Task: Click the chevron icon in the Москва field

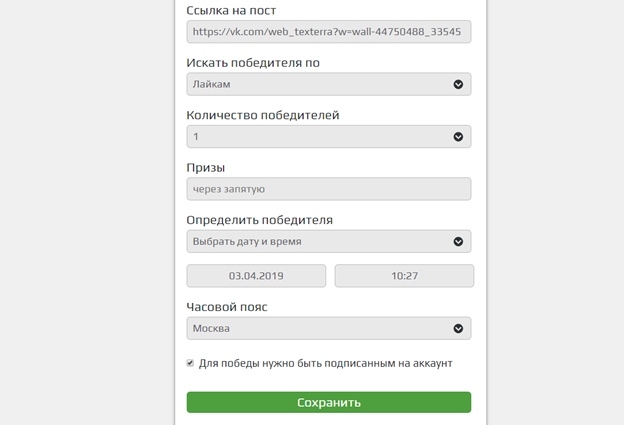Action: tap(458, 329)
